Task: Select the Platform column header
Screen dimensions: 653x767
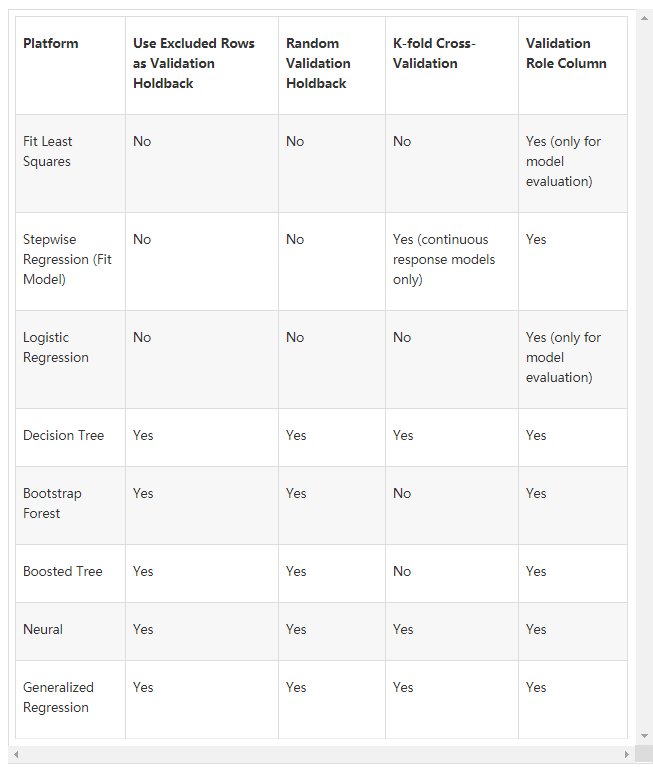Action: (x=51, y=44)
